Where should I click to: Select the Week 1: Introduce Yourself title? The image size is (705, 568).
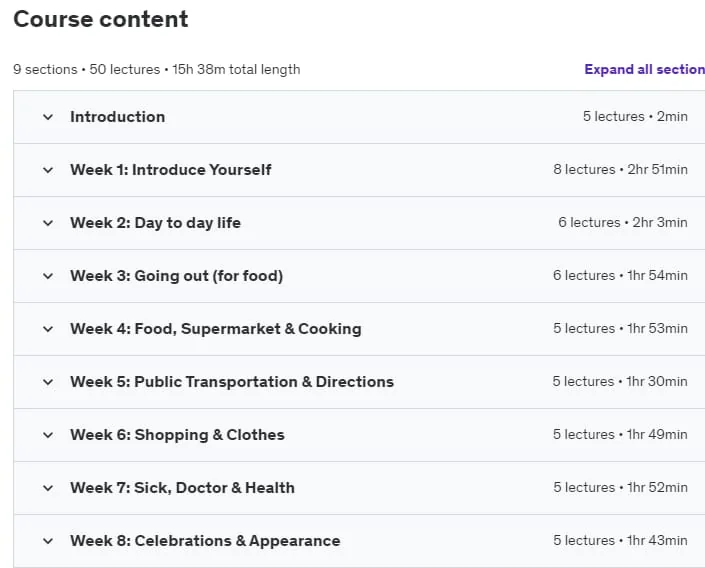(170, 170)
